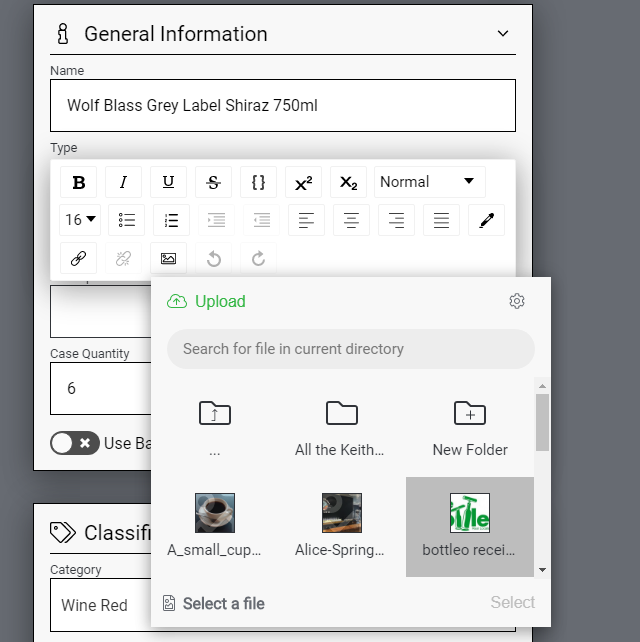Click the insert link icon
Image resolution: width=640 pixels, height=642 pixels.
(79, 258)
